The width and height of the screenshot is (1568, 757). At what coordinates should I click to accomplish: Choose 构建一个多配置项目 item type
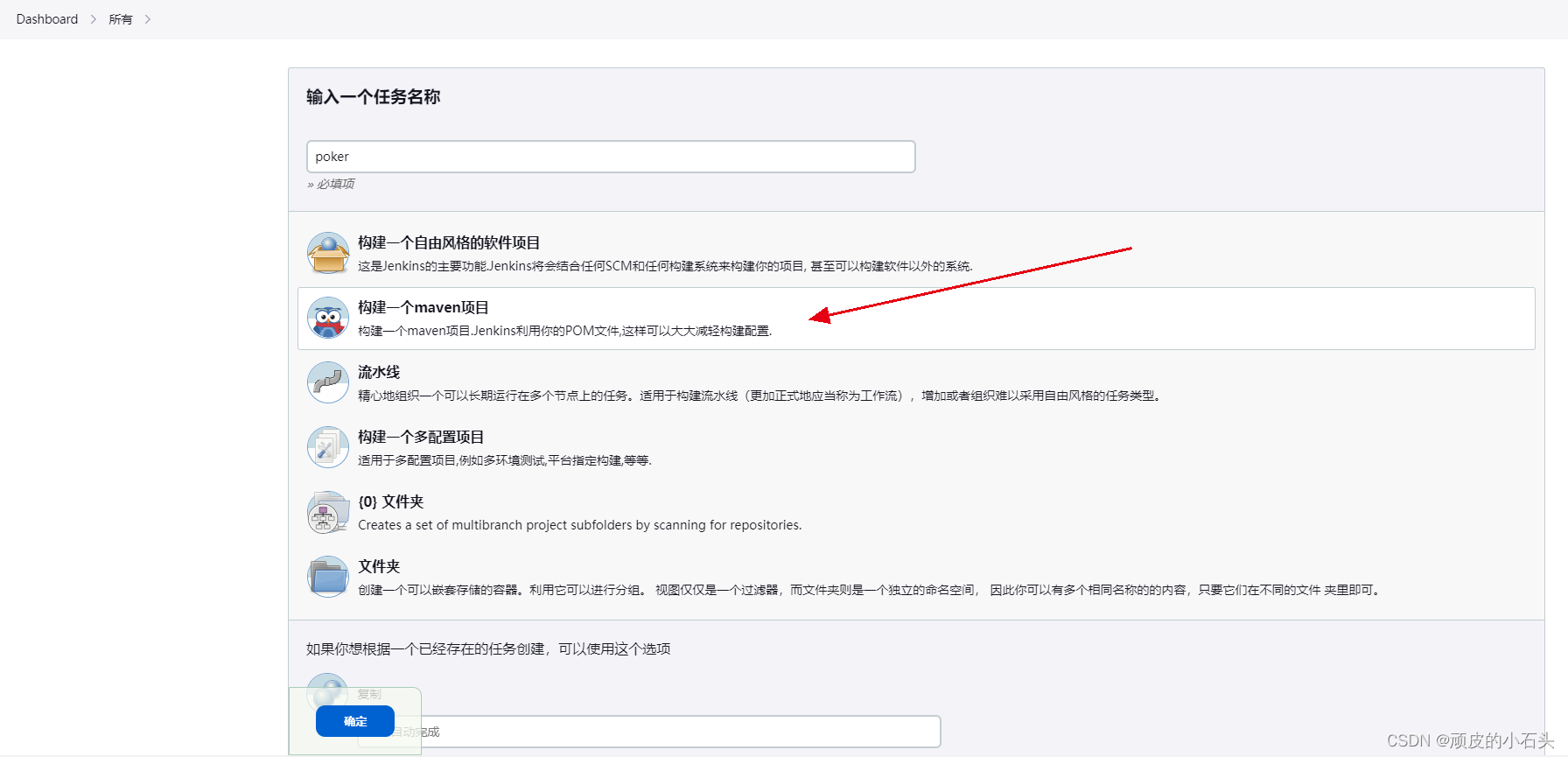(421, 437)
